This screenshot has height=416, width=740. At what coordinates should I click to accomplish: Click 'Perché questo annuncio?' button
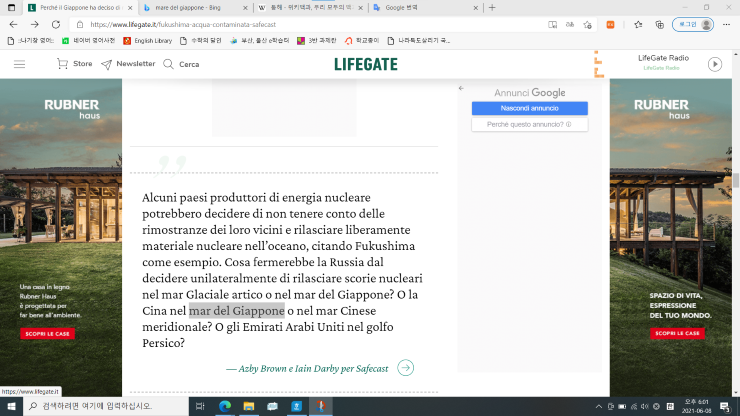pyautogui.click(x=529, y=125)
